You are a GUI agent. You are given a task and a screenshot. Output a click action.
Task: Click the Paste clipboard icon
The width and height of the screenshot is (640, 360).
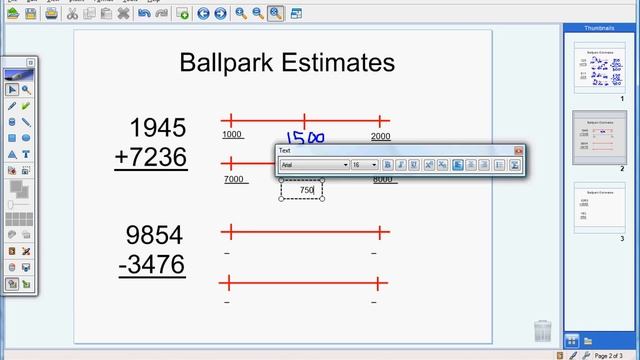[106, 13]
